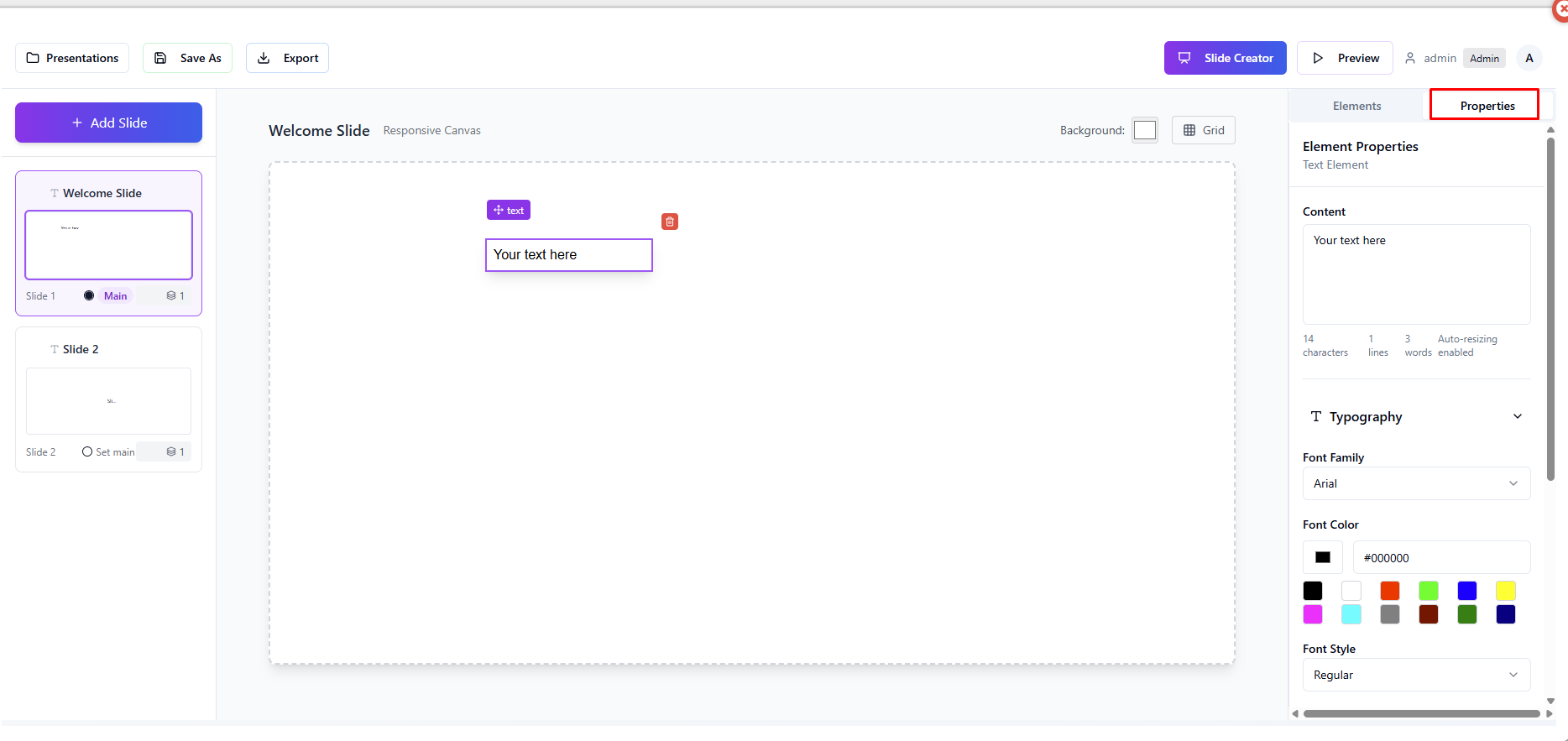Switch to the Elements tab
The image size is (1568, 741).
[1356, 106]
